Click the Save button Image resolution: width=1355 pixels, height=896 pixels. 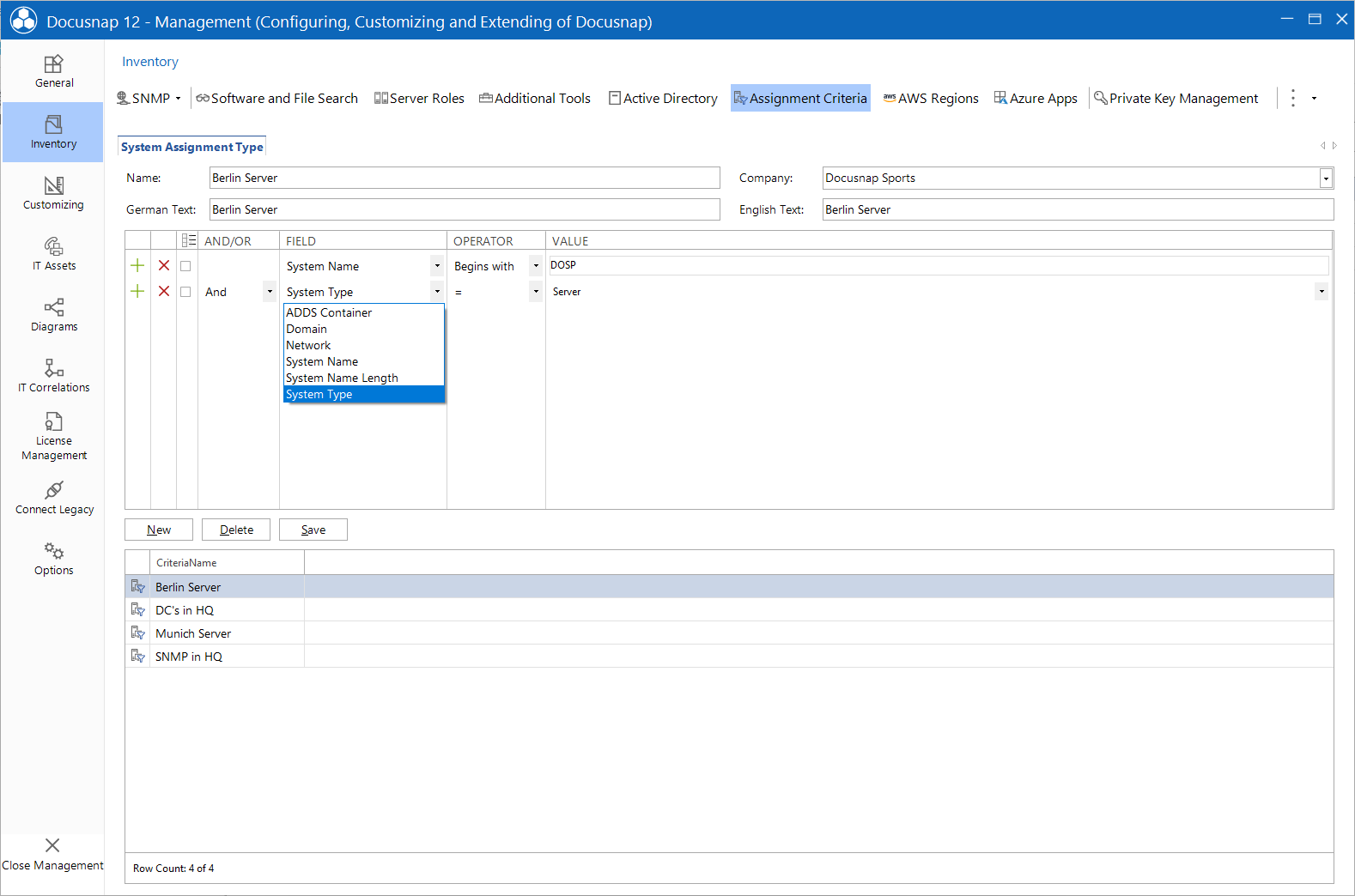point(313,530)
